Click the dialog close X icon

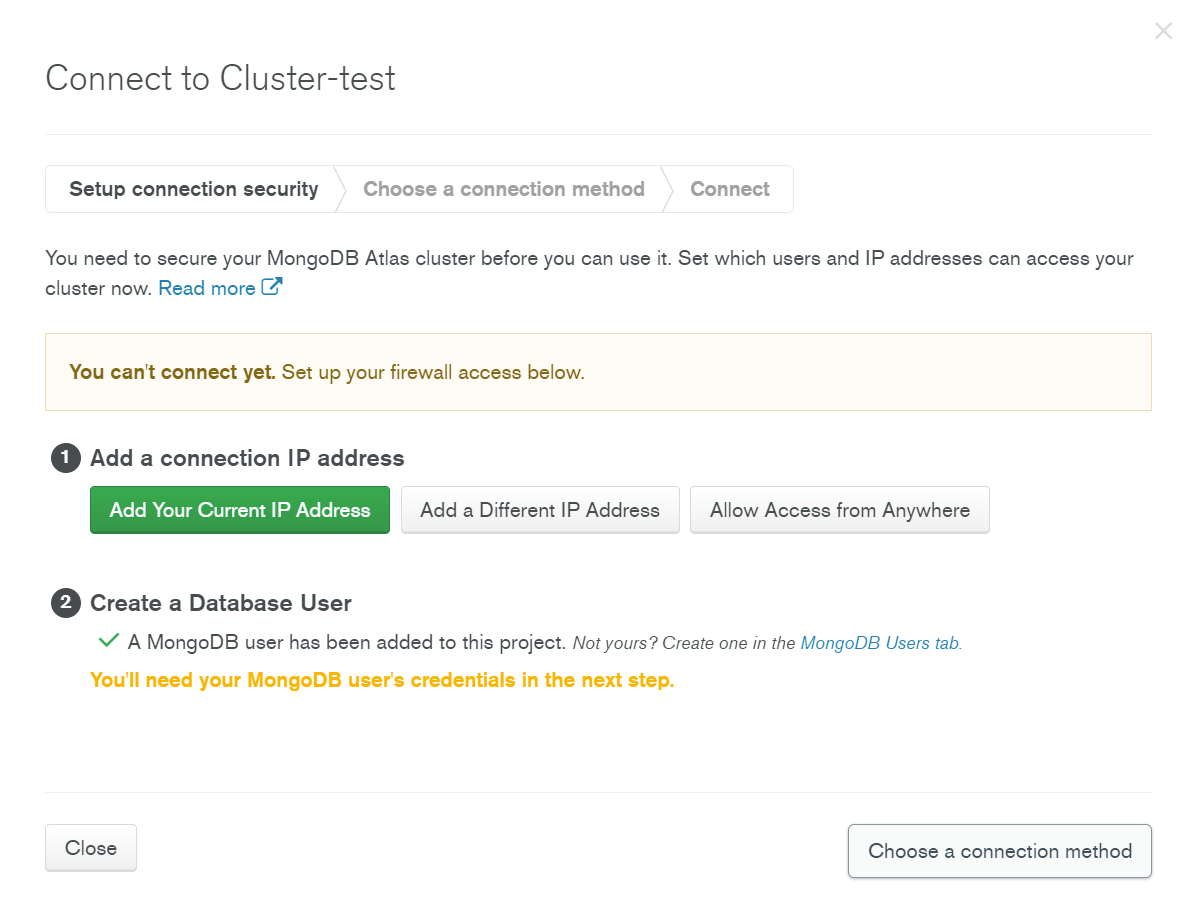(1163, 30)
